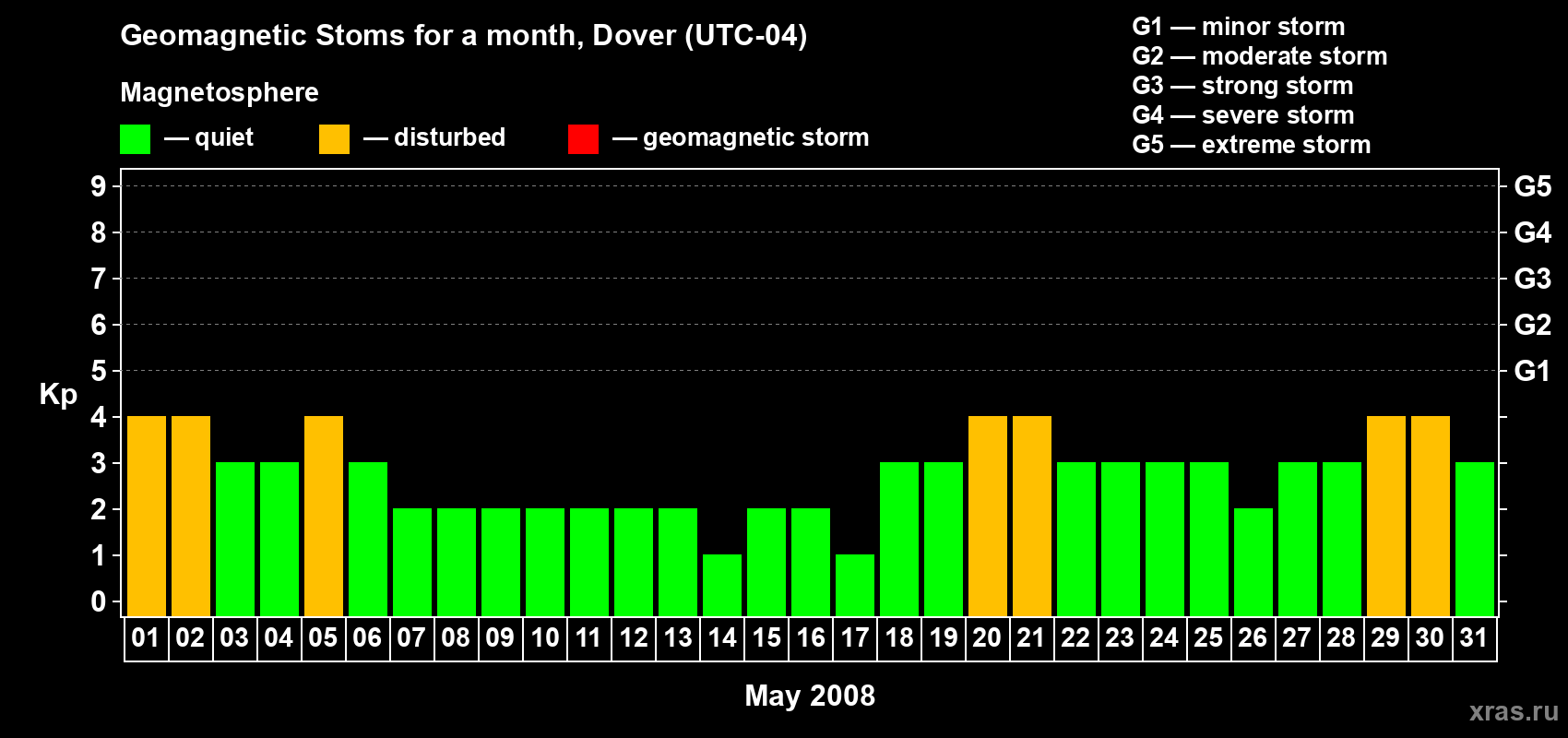Click the date label 28
This screenshot has width=1568, height=738.
point(1341,637)
